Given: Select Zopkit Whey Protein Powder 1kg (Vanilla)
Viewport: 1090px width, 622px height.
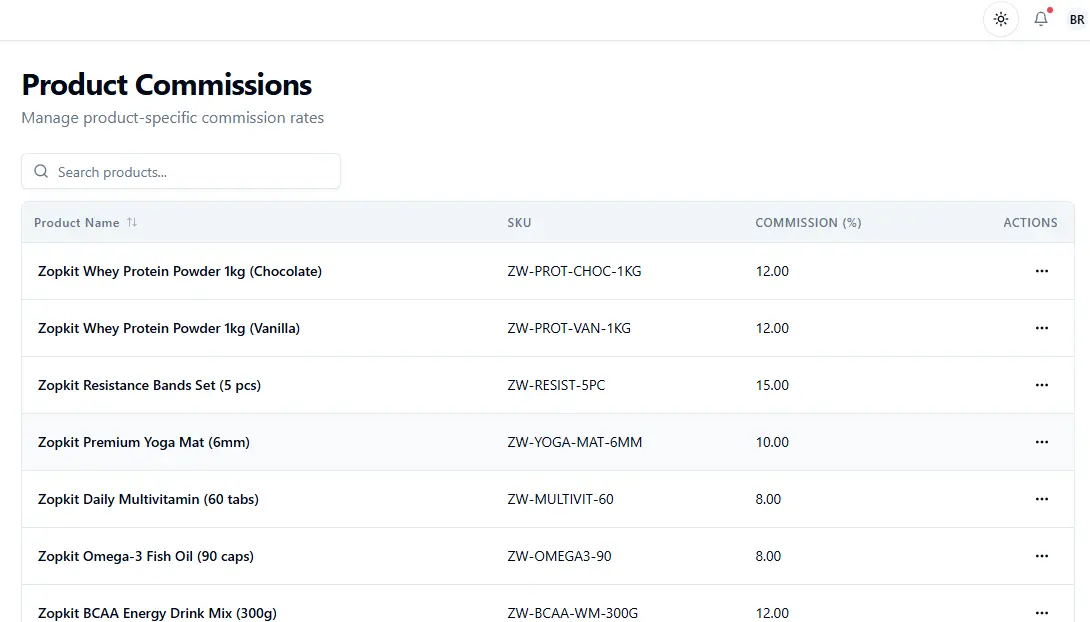Looking at the screenshot, I should click(x=169, y=328).
